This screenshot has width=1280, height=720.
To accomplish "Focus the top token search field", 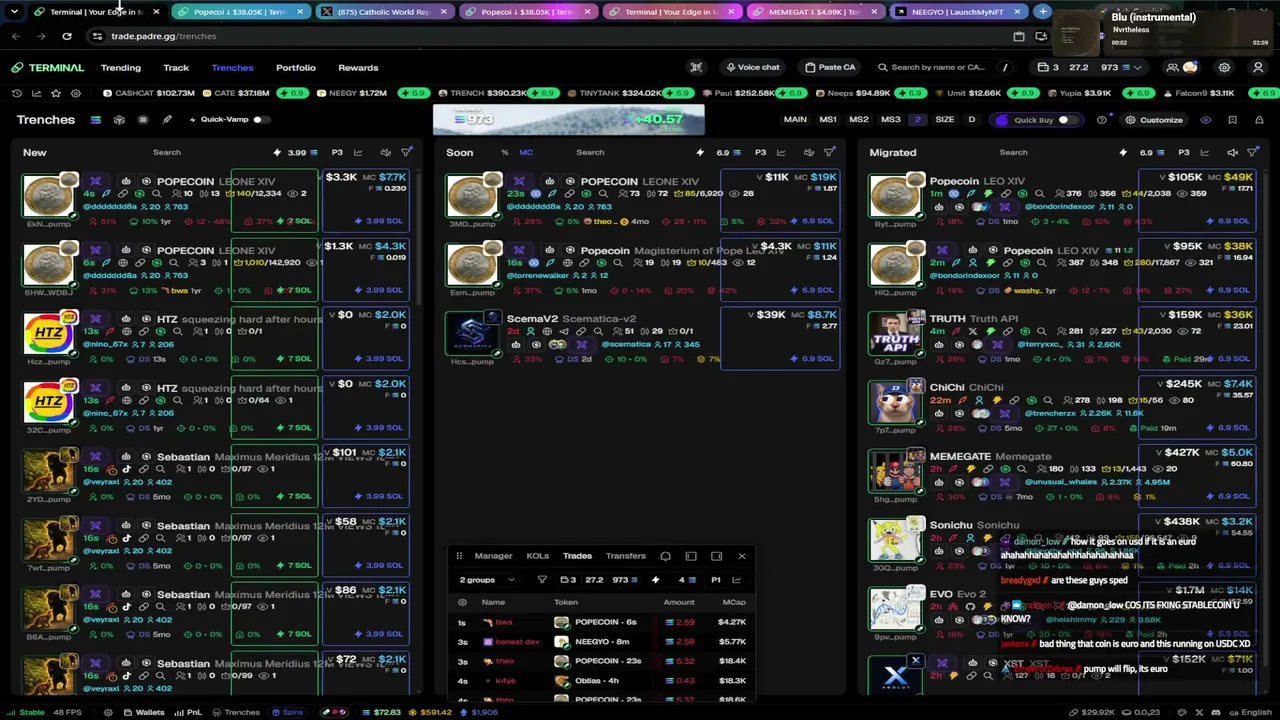I will click(935, 68).
